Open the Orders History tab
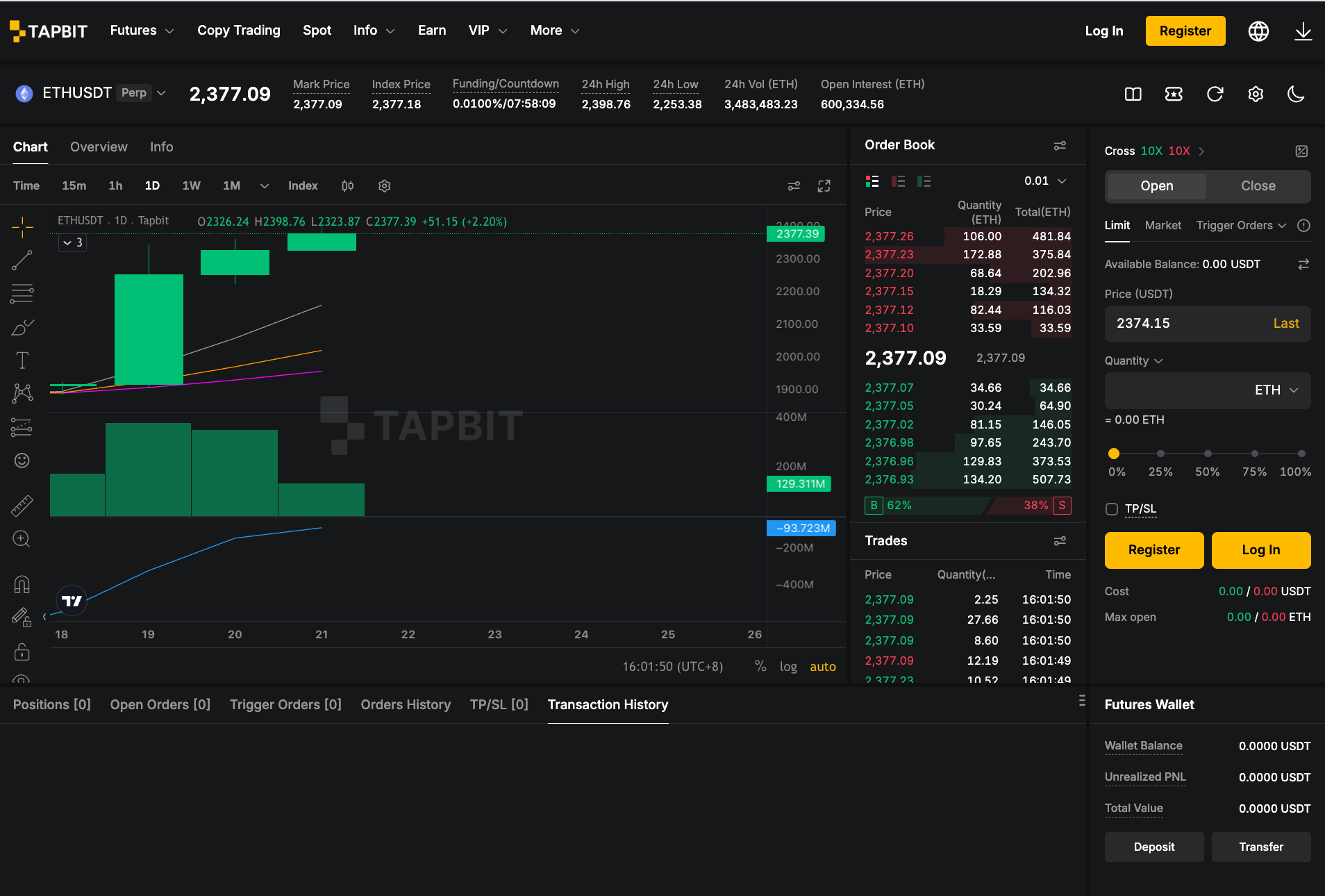 [406, 704]
